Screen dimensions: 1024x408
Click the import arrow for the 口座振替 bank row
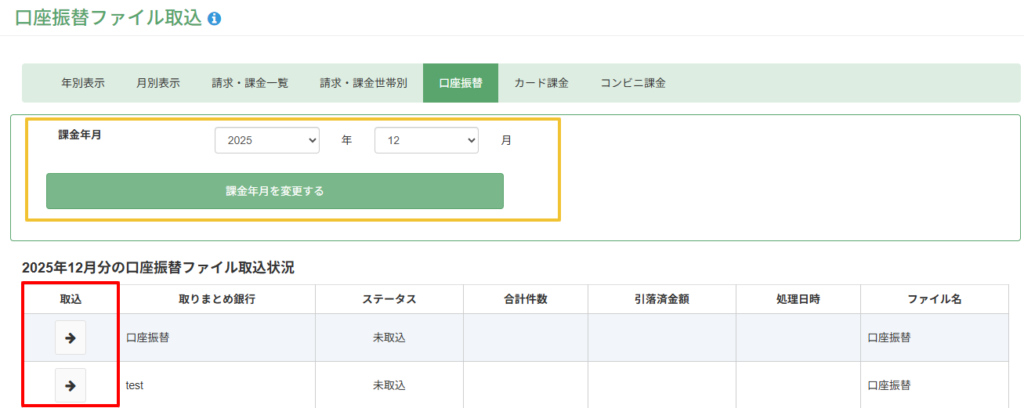tap(70, 338)
